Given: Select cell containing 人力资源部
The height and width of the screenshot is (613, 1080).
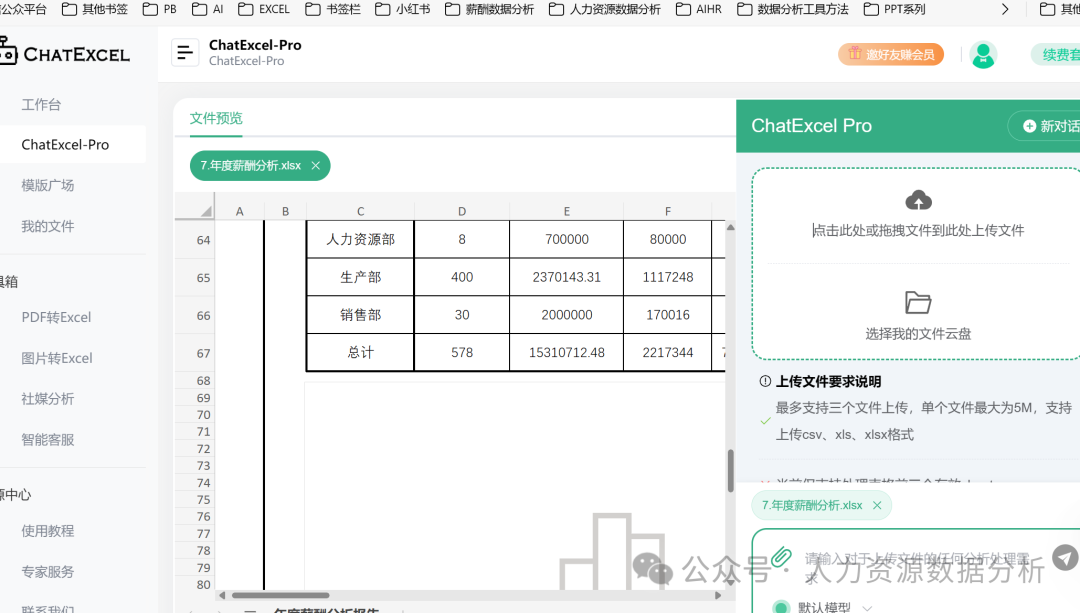Looking at the screenshot, I should 360,240.
